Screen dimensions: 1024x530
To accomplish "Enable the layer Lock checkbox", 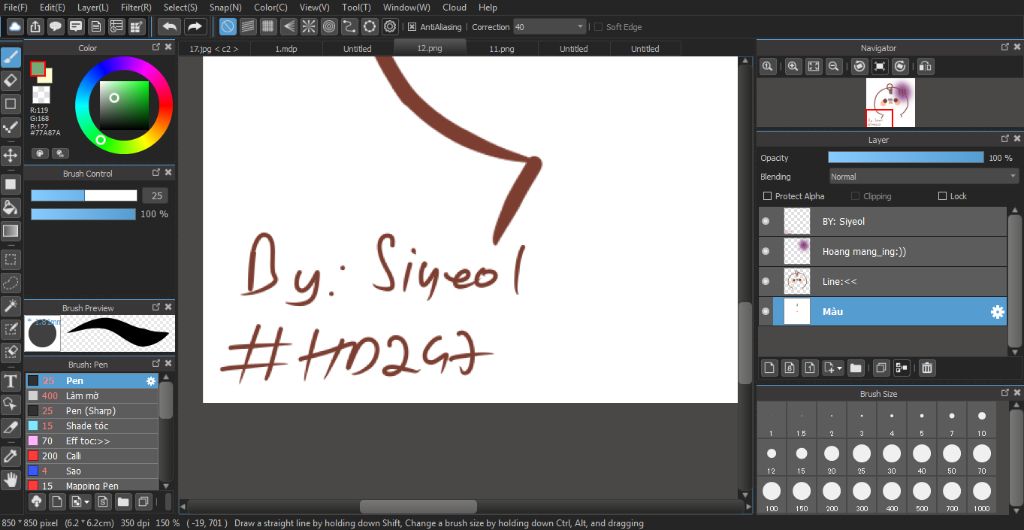I will pyautogui.click(x=942, y=196).
